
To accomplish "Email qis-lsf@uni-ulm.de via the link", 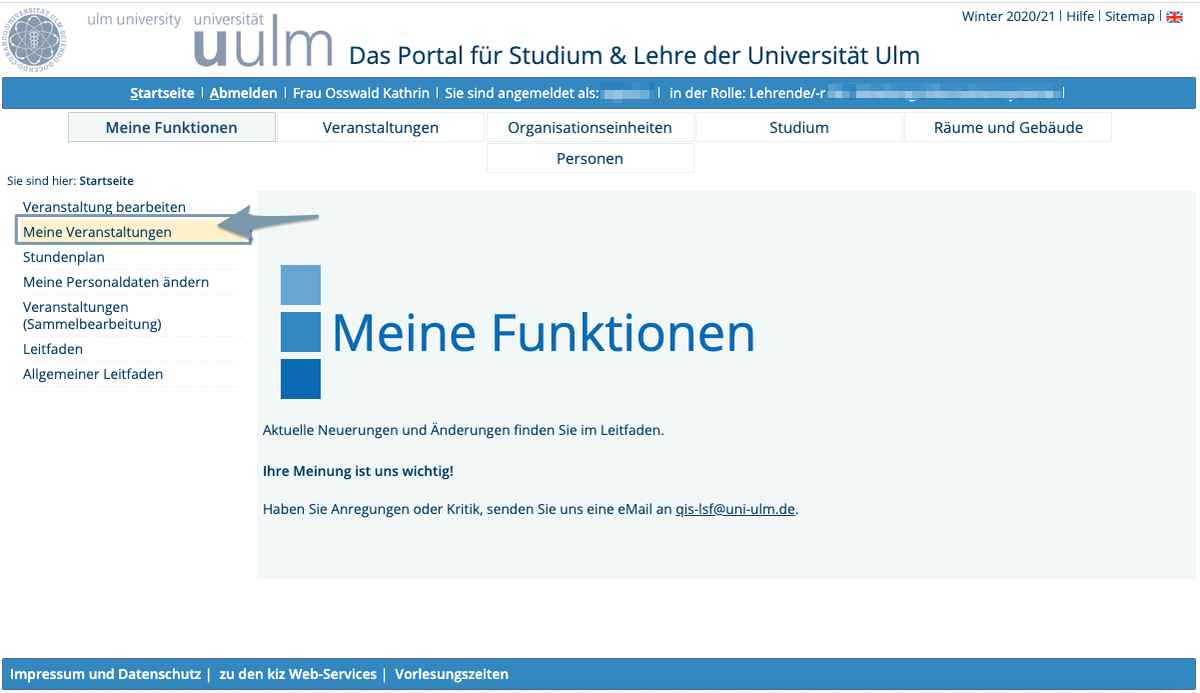I will click(x=735, y=509).
